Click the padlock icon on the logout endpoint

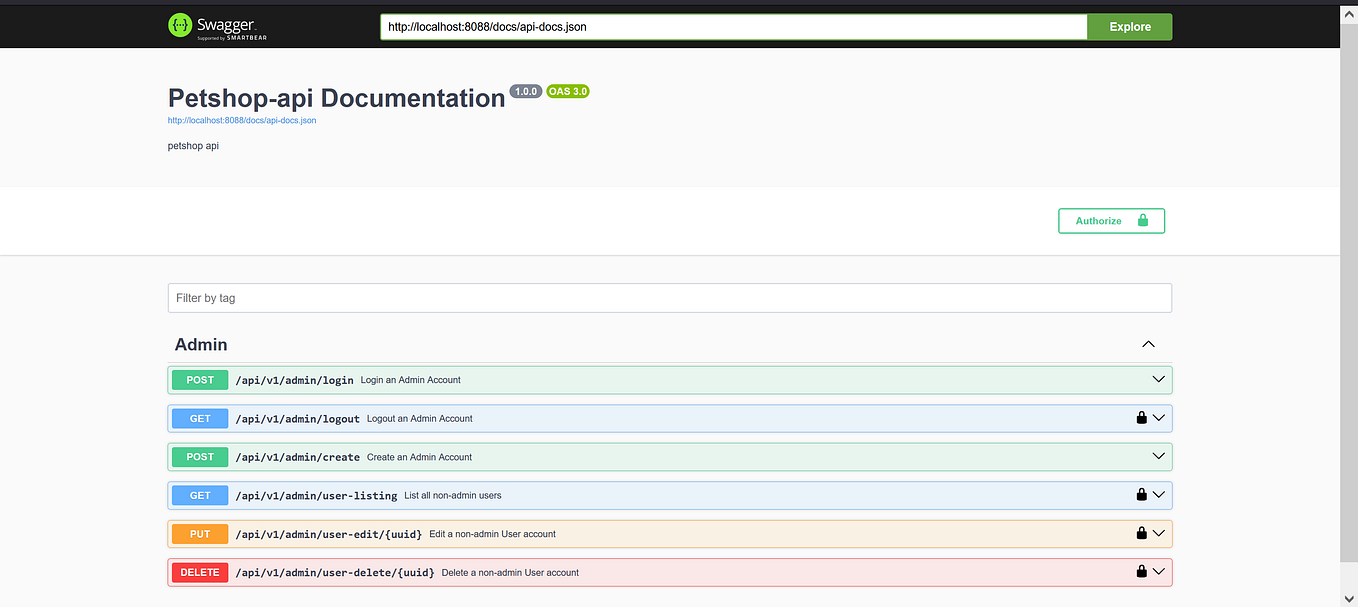(1141, 417)
